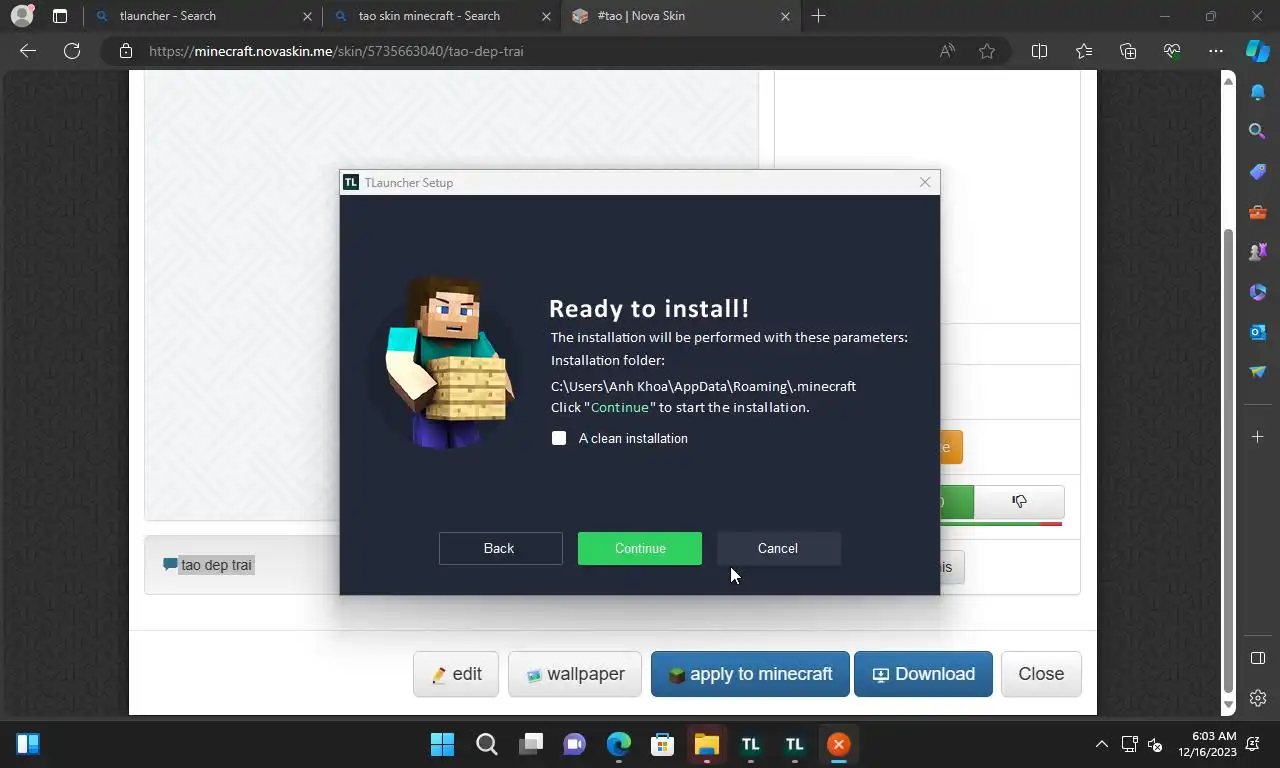Go Back in TLauncher Setup
The height and width of the screenshot is (768, 1280).
click(500, 548)
